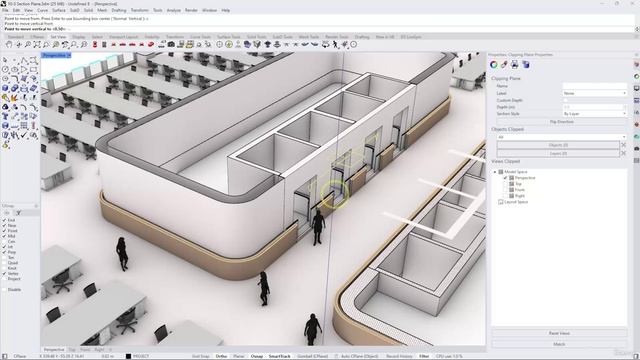The height and width of the screenshot is (360, 640).
Task: Open the File menu
Action: (5, 10)
